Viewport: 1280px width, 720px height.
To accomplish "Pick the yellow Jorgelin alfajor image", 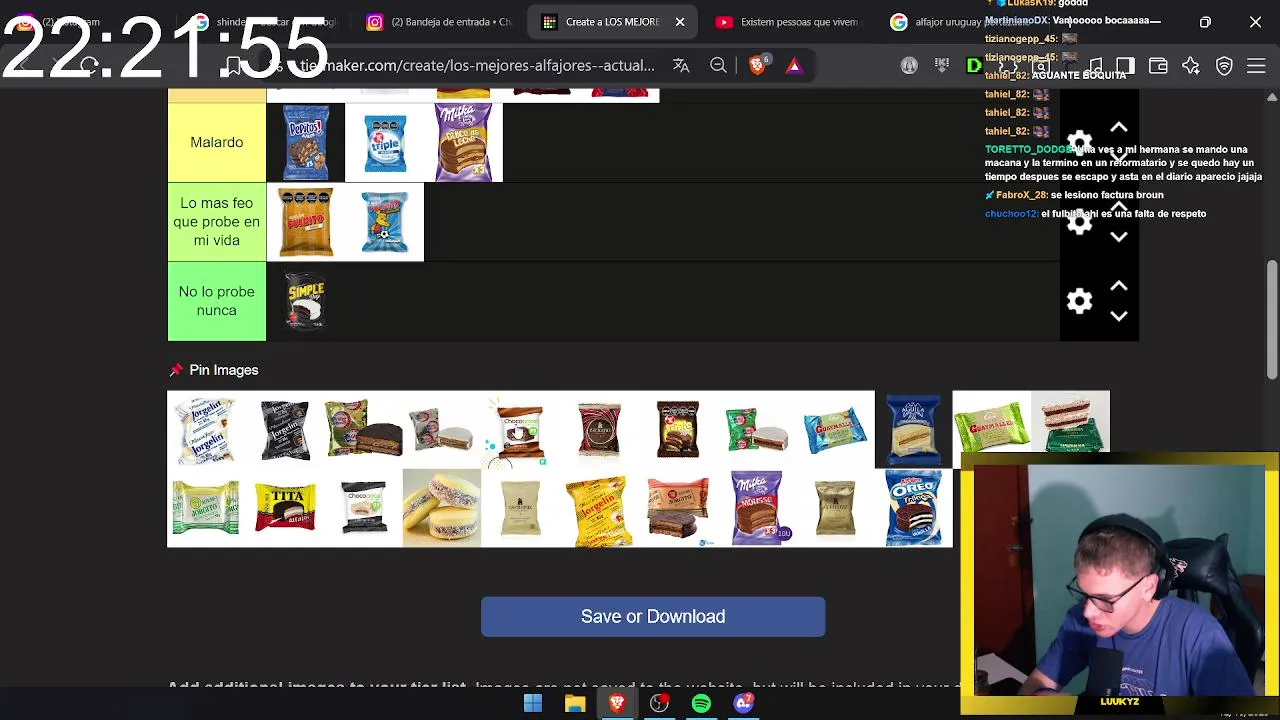I will pyautogui.click(x=599, y=508).
